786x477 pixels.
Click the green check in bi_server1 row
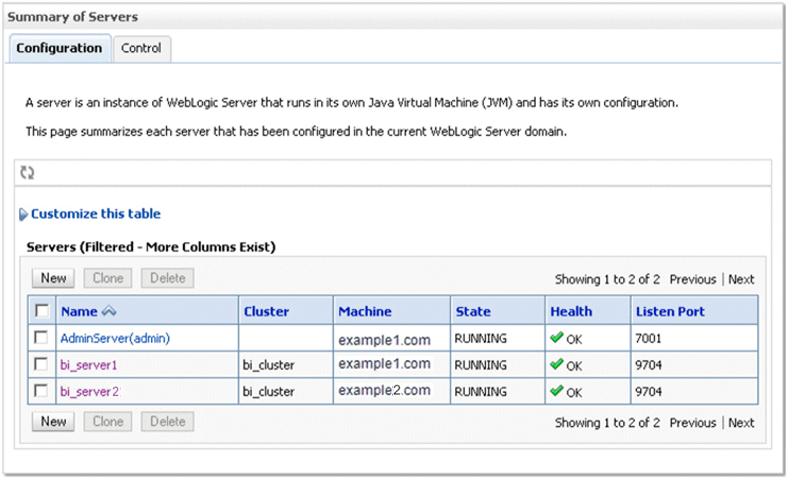coord(556,365)
